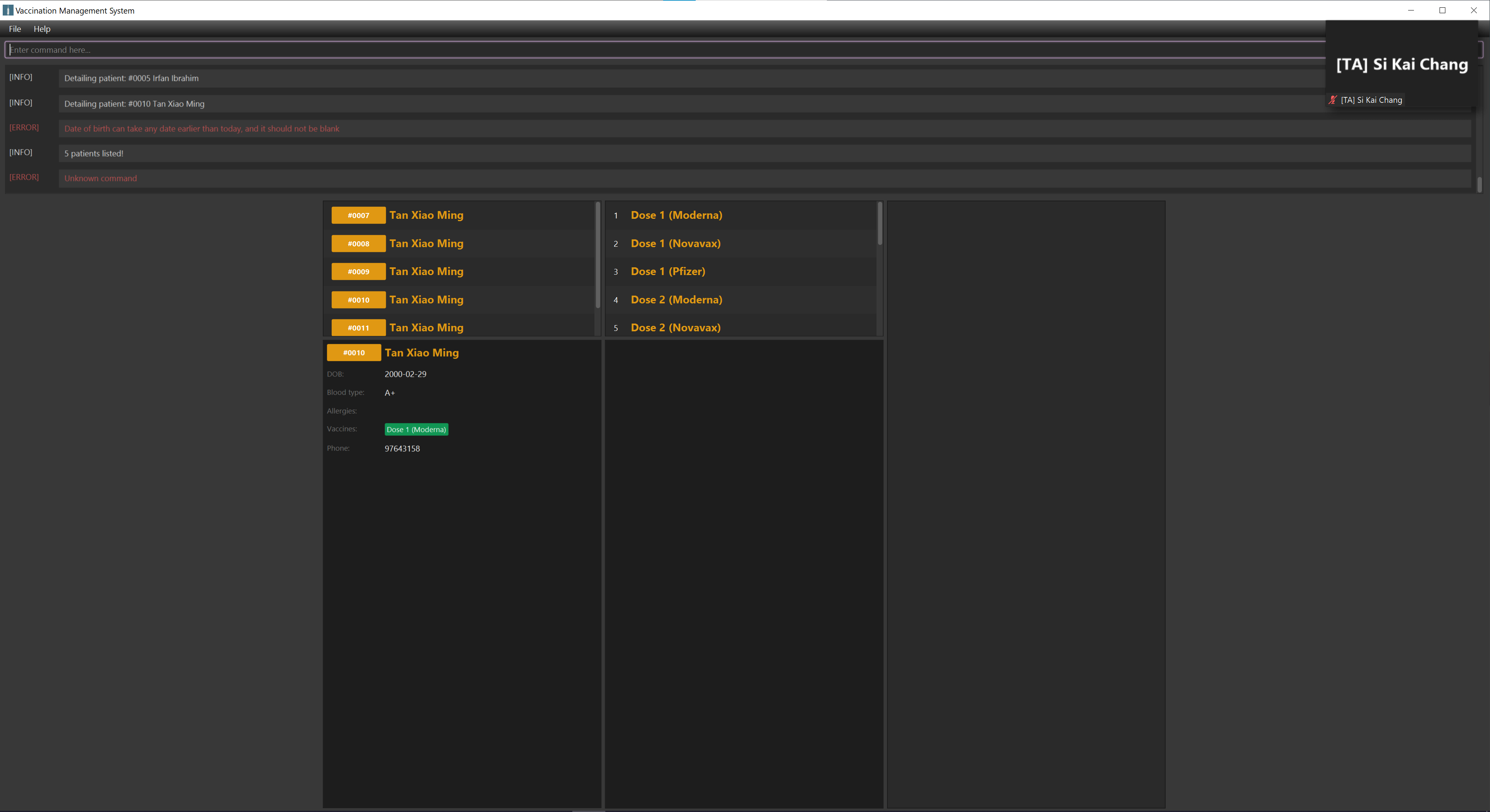This screenshot has height=812, width=1490.
Task: Click the #0010 badge in detail panel
Action: click(x=353, y=352)
